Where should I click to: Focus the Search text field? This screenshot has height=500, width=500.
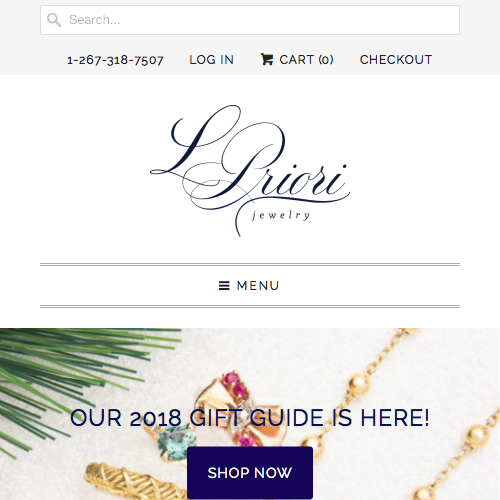[250, 20]
